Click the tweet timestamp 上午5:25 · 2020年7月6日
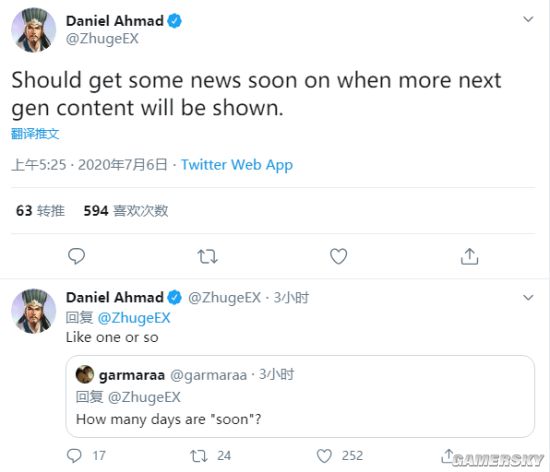 tap(89, 164)
